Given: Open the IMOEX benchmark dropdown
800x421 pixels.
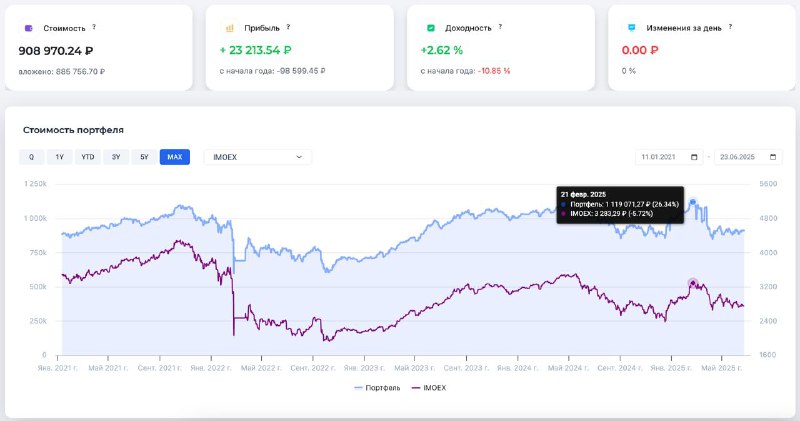Looking at the screenshot, I should point(257,157).
